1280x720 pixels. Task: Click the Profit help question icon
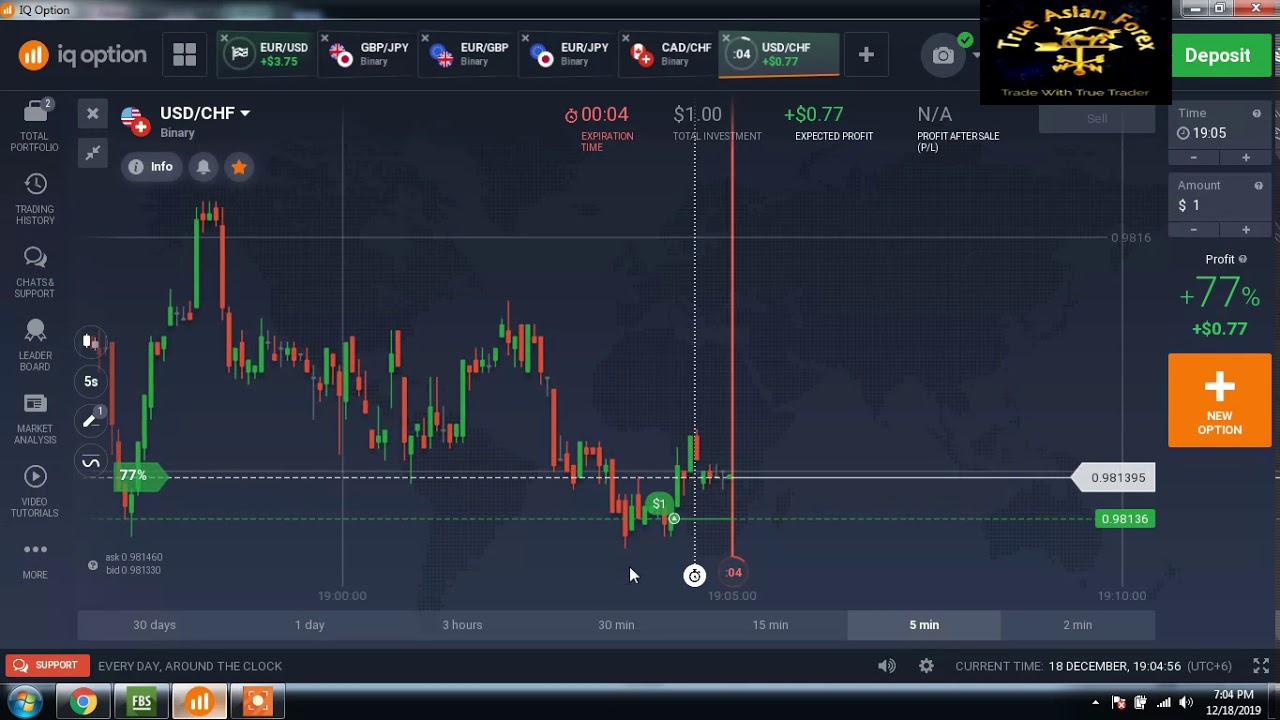coord(1243,259)
